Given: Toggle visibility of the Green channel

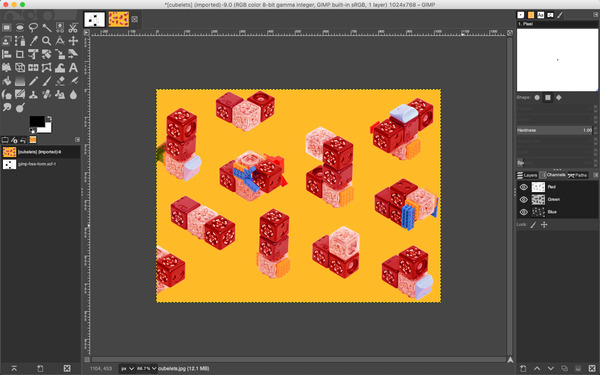Looking at the screenshot, I should click(523, 199).
